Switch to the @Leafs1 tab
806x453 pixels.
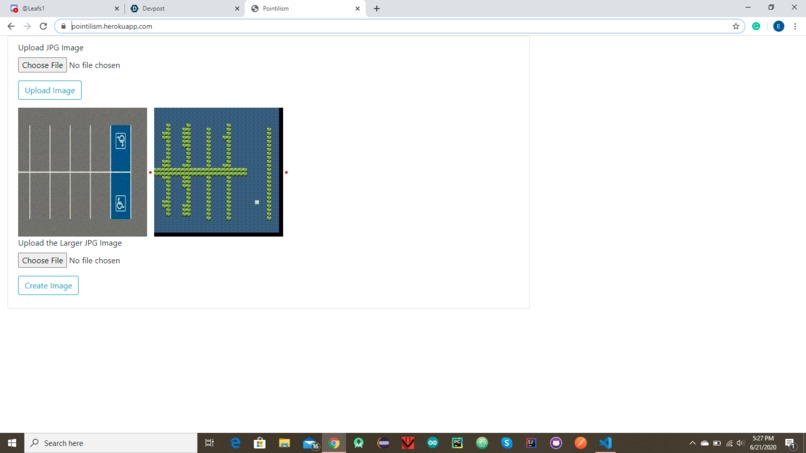tap(62, 8)
